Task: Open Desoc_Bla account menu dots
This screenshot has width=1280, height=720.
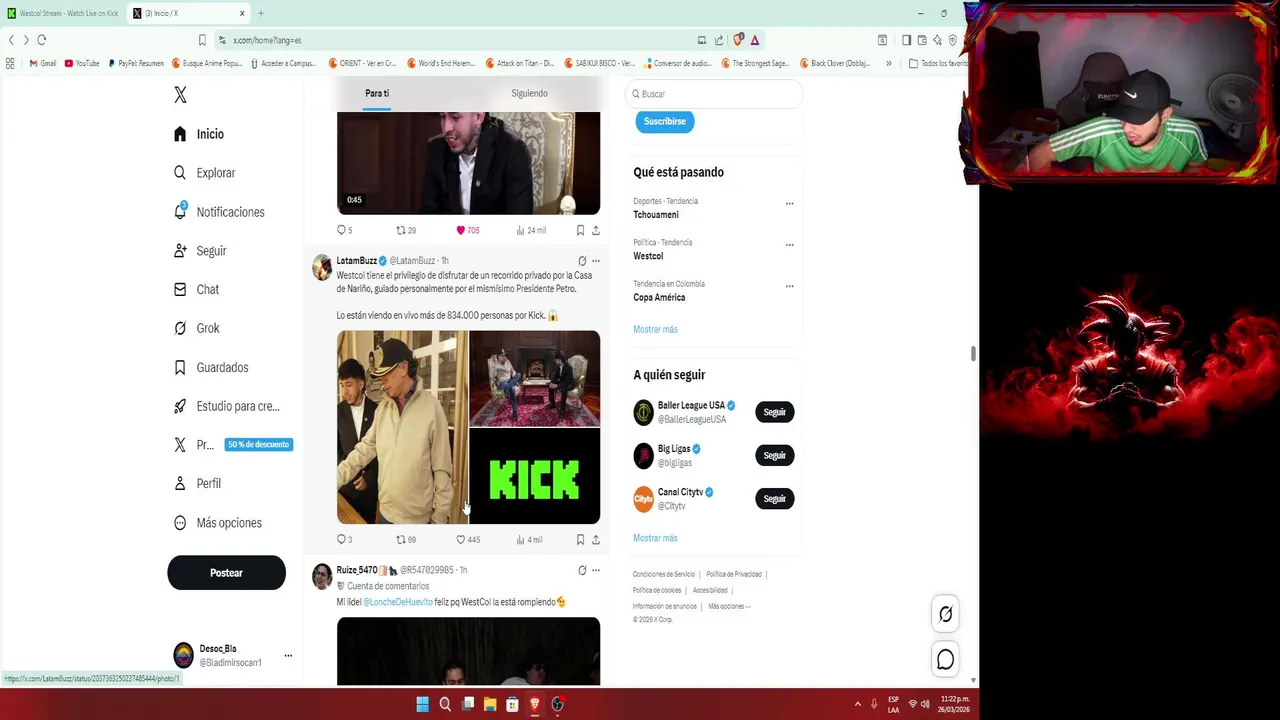Action: tap(288, 656)
